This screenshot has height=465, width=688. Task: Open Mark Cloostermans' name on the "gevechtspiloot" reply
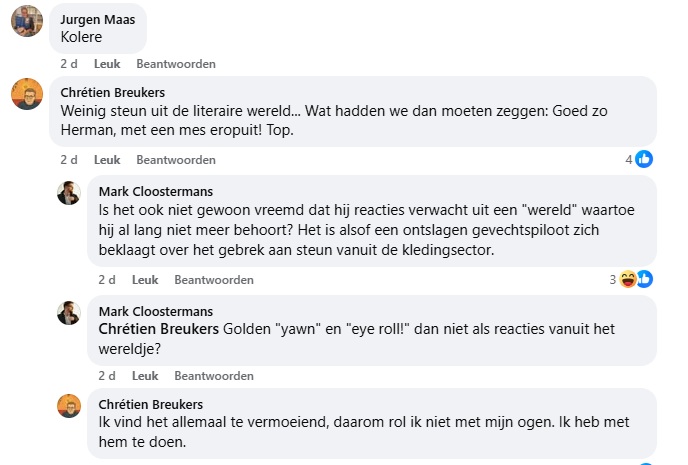pyautogui.click(x=155, y=192)
